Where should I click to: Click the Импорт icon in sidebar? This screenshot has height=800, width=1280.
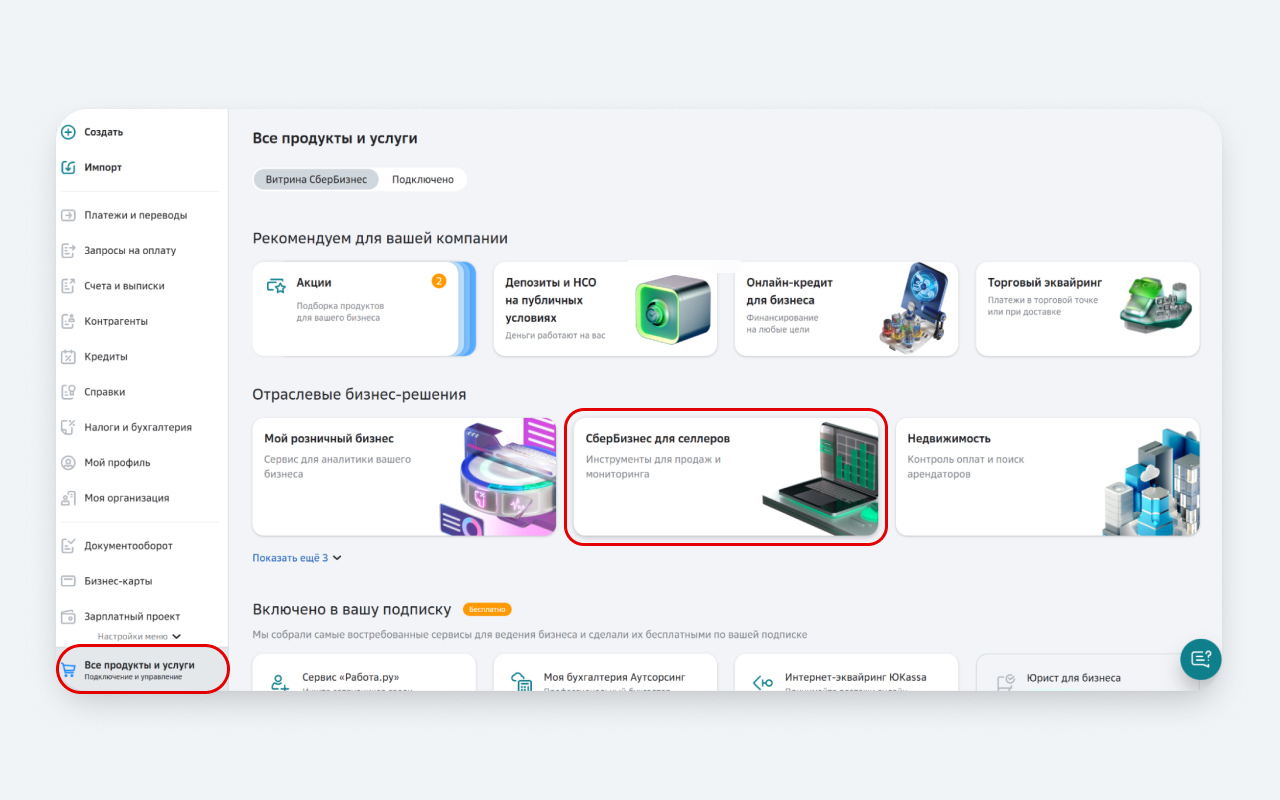68,167
